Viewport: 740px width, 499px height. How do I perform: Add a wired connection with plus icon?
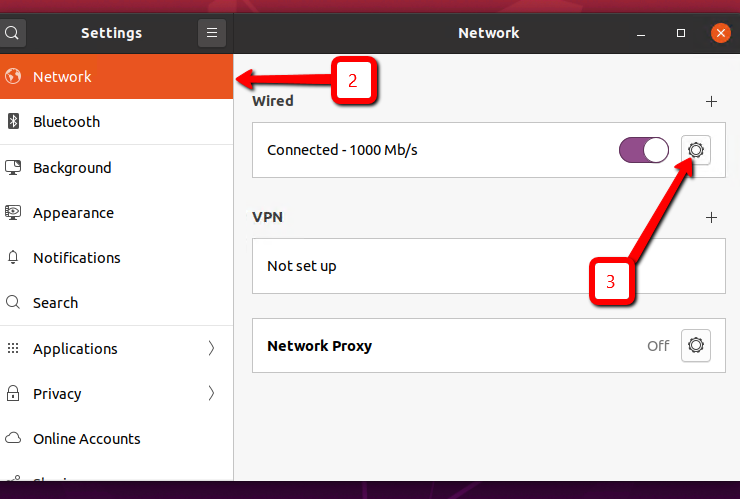711,101
